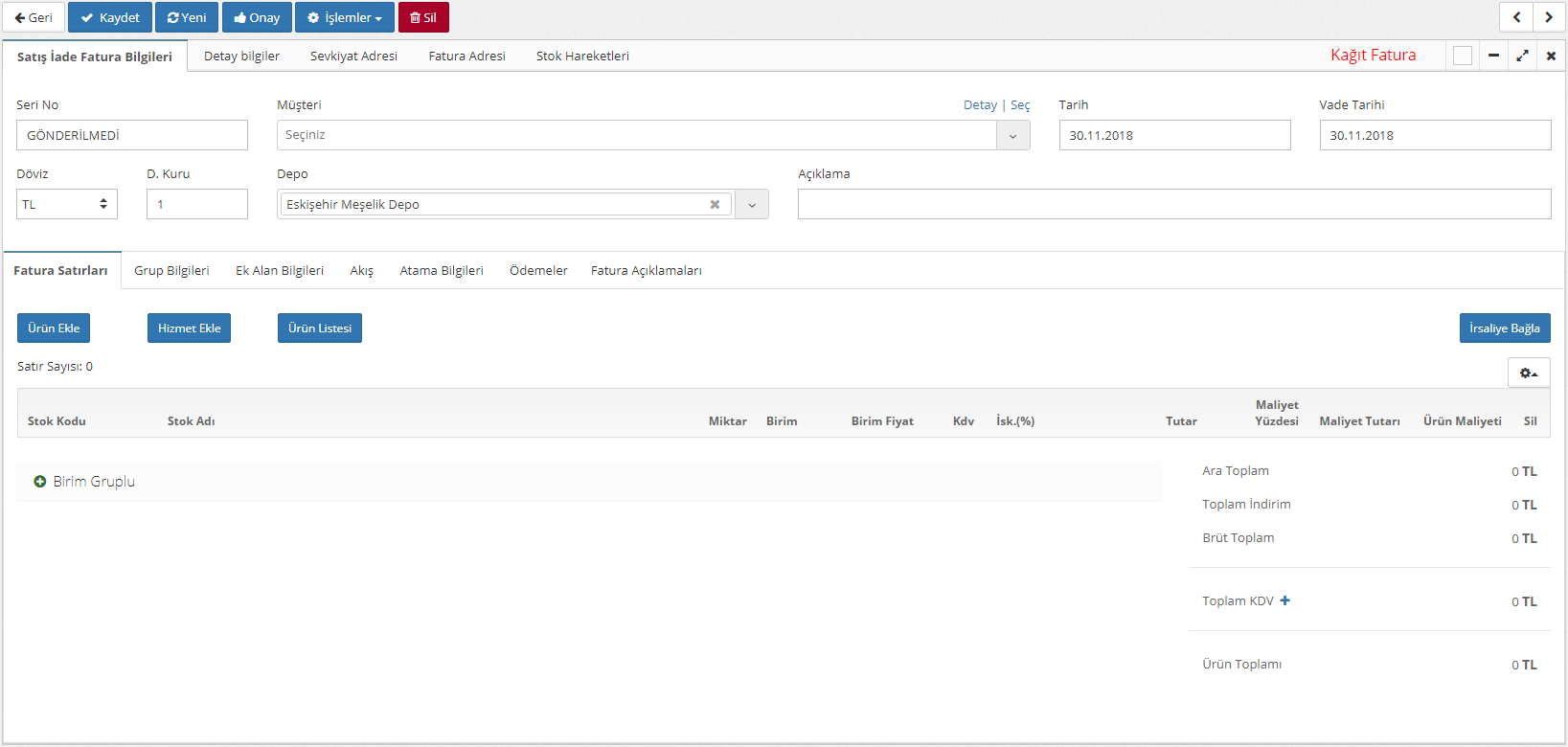Click the Yeni refresh button
The image size is (1568, 747).
[x=187, y=17]
